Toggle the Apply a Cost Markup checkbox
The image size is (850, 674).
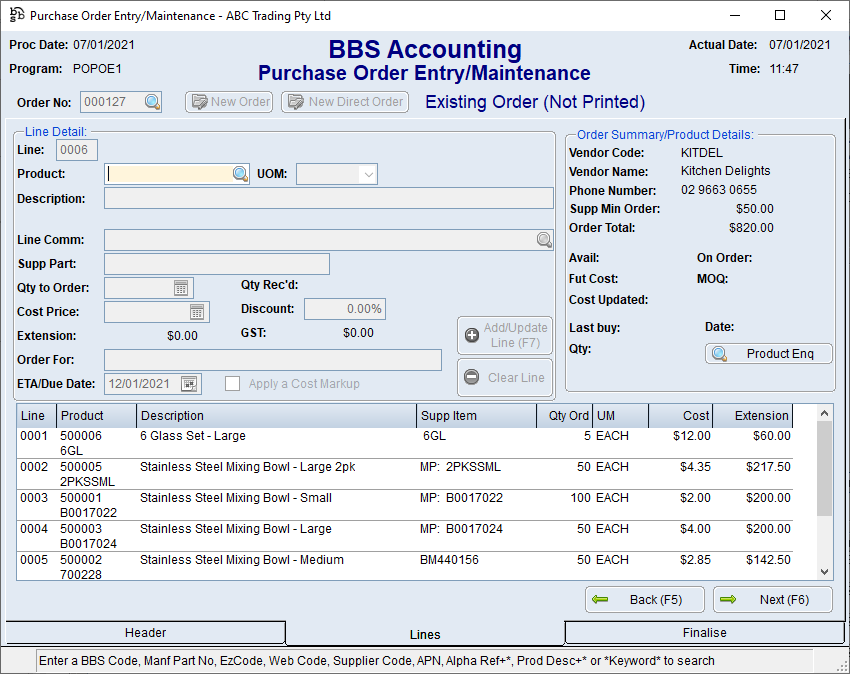point(232,384)
